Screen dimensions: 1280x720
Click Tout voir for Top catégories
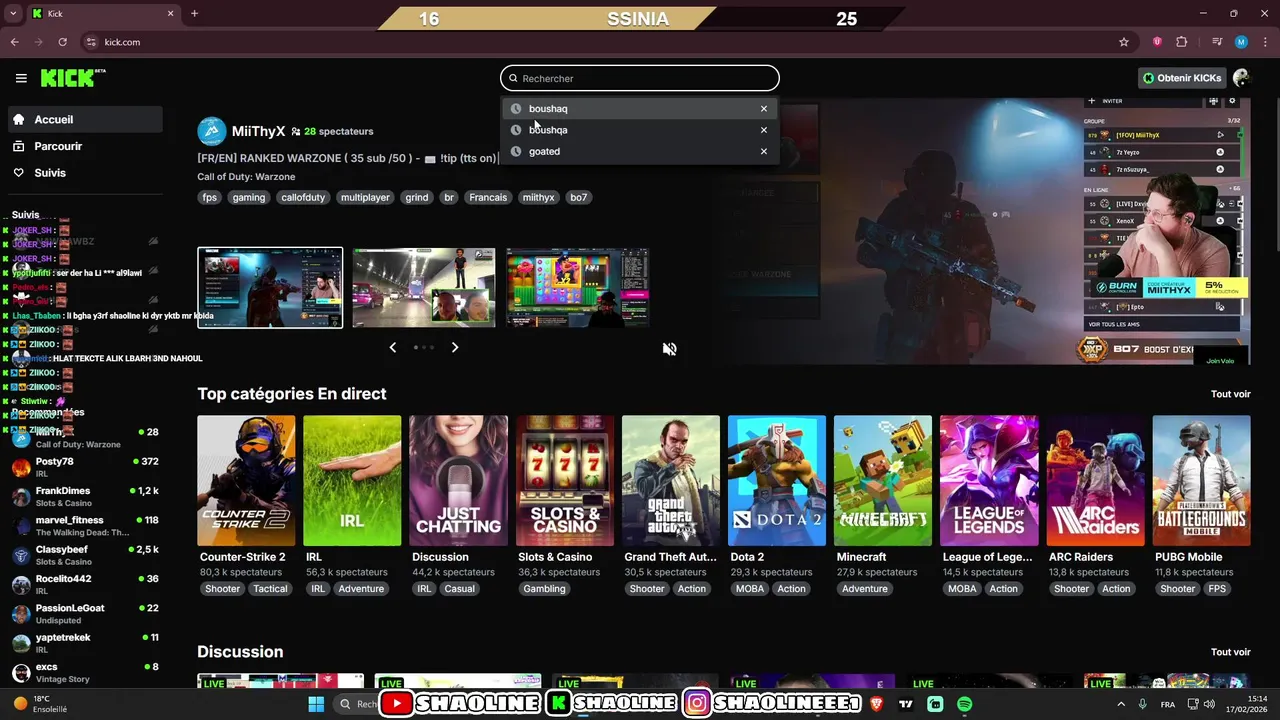pos(1230,394)
